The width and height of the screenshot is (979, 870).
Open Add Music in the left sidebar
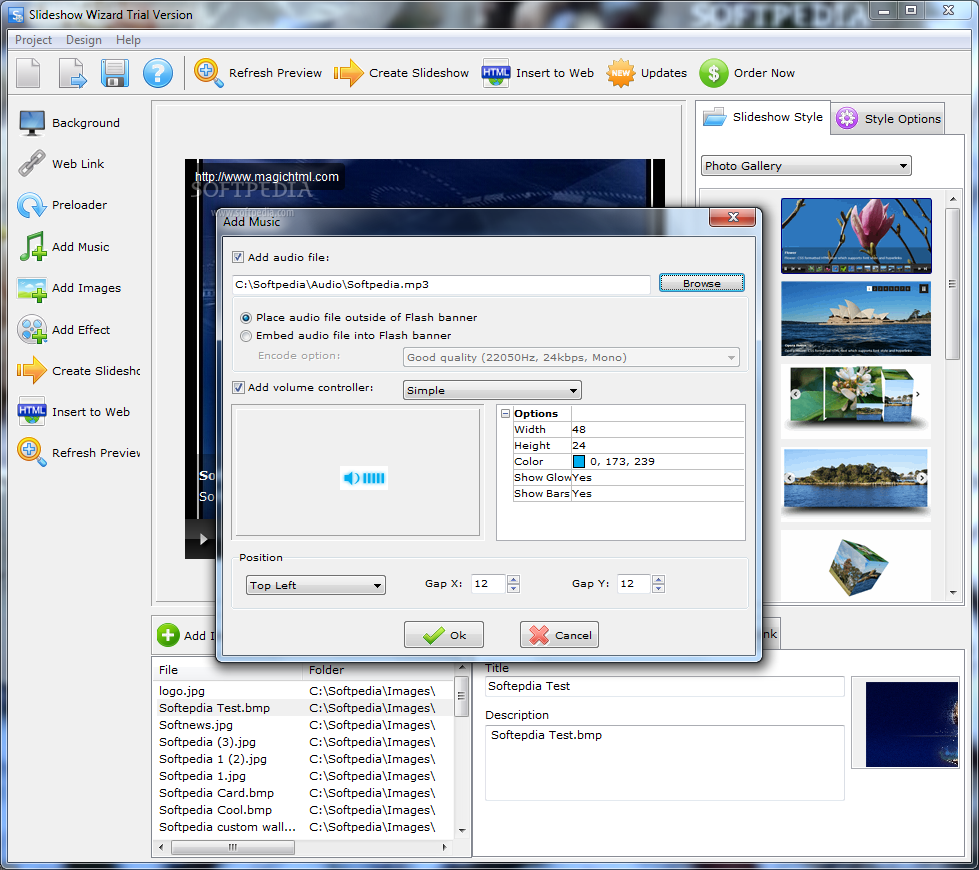coord(64,247)
